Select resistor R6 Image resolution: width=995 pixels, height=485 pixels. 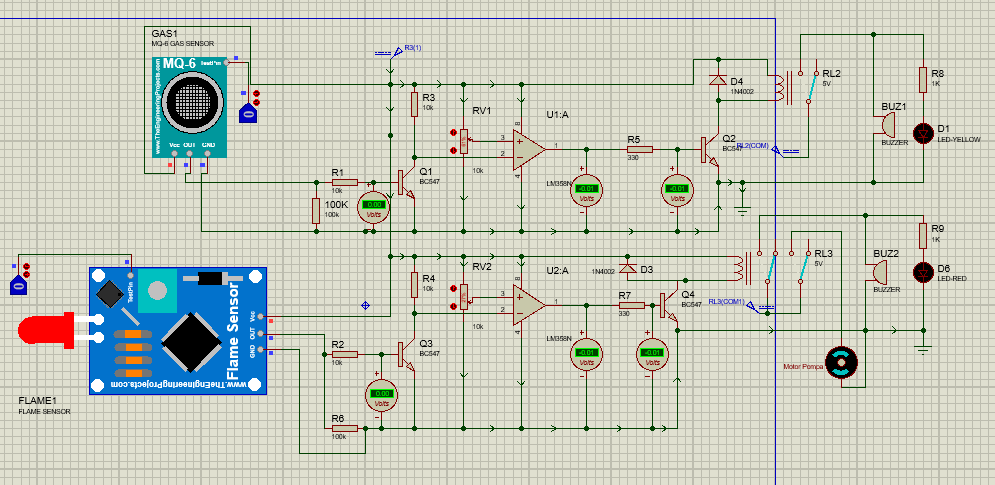click(345, 429)
